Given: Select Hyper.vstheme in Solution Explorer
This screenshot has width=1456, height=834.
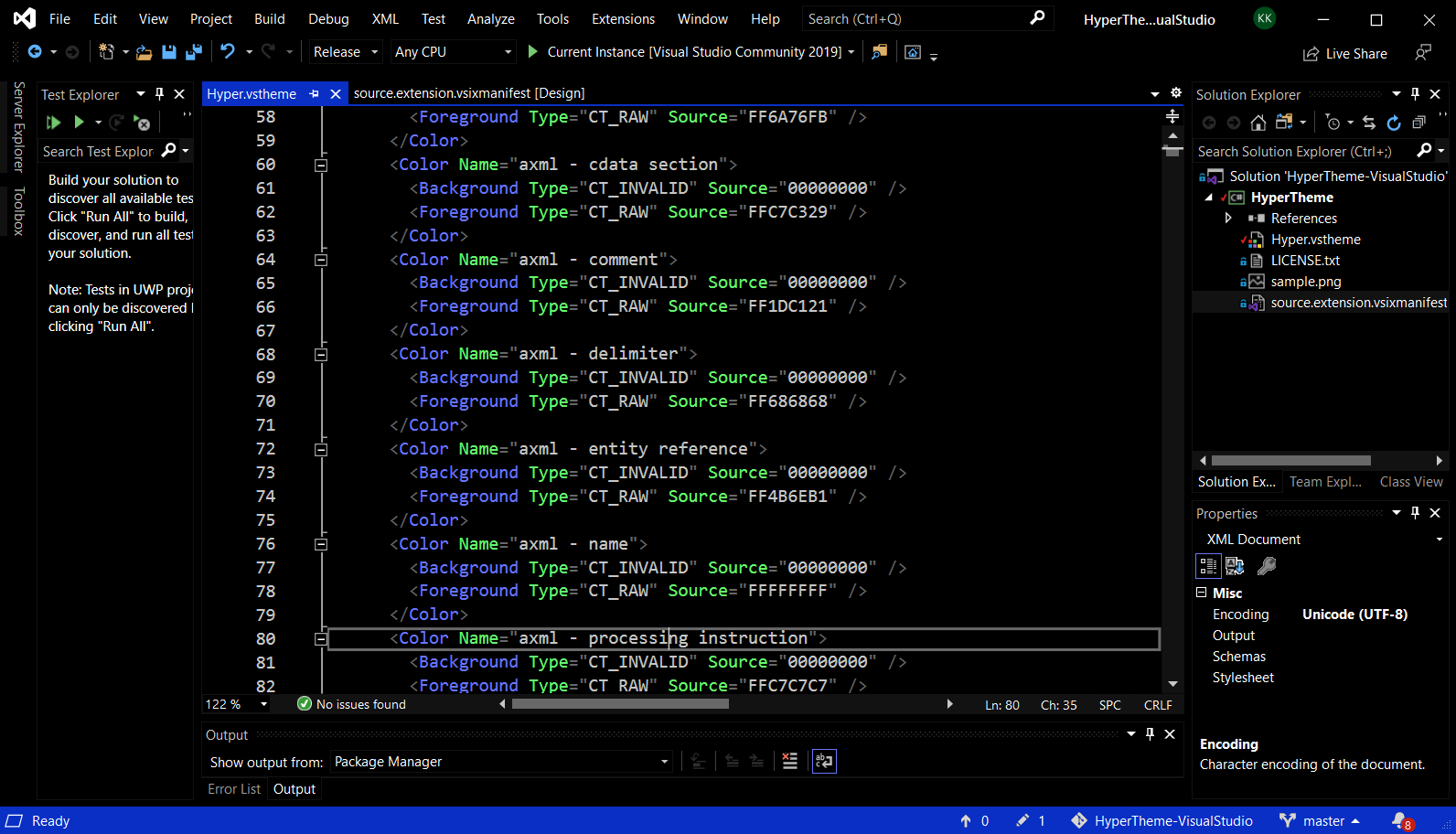Looking at the screenshot, I should 1315,240.
